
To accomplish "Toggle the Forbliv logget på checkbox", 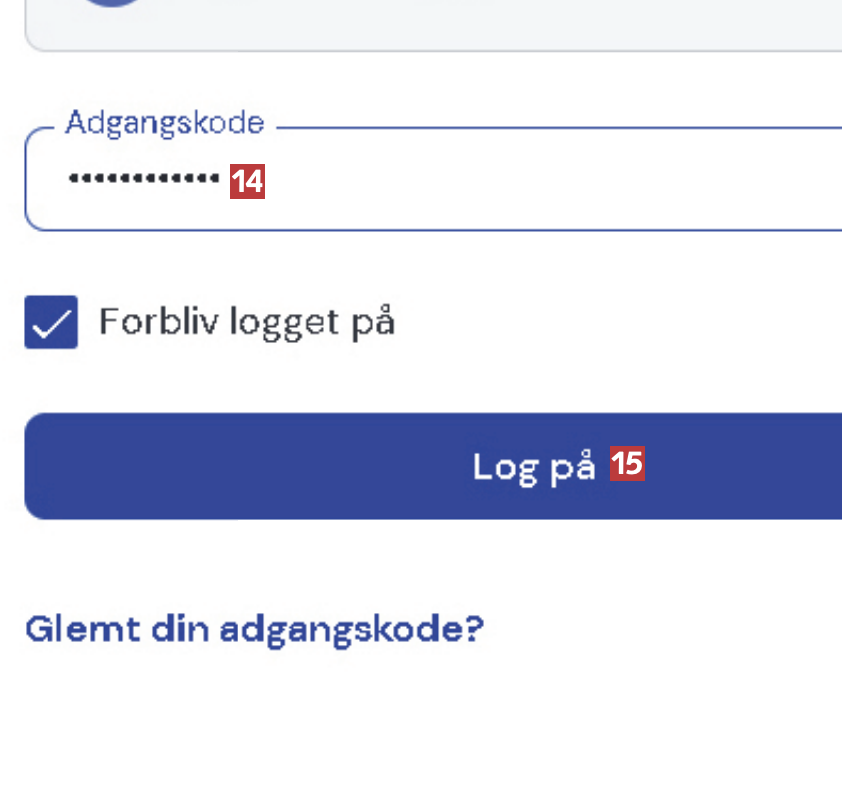I will click(51, 322).
